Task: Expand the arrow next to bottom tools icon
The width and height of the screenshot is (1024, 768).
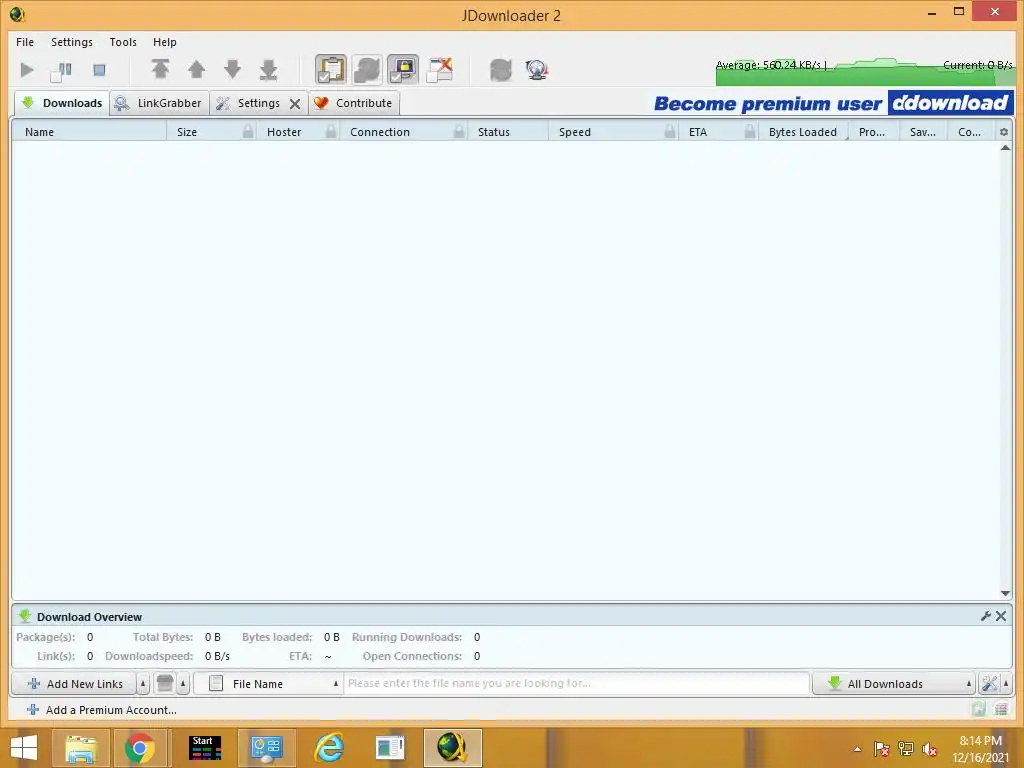Action: pyautogui.click(x=1006, y=684)
